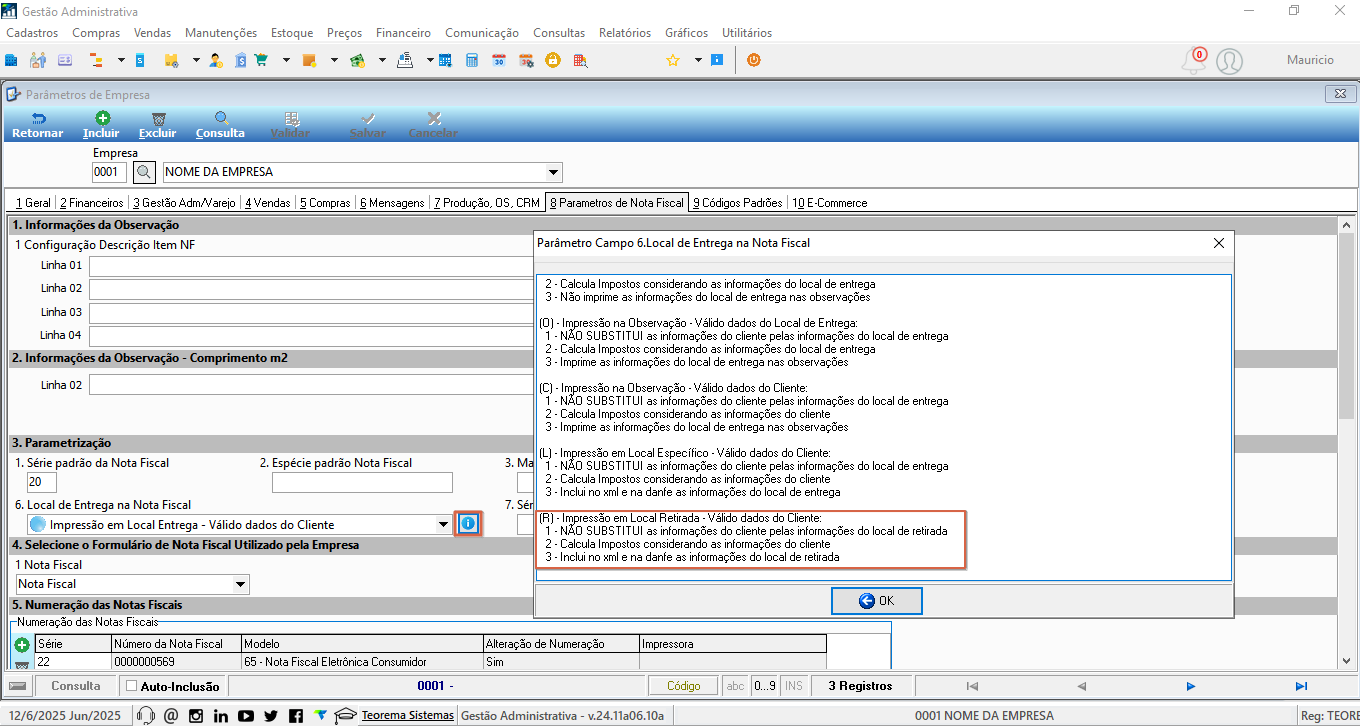Toggle the Auto-Inclusão checkbox
Image resolution: width=1360 pixels, height=726 pixels.
pyautogui.click(x=131, y=686)
